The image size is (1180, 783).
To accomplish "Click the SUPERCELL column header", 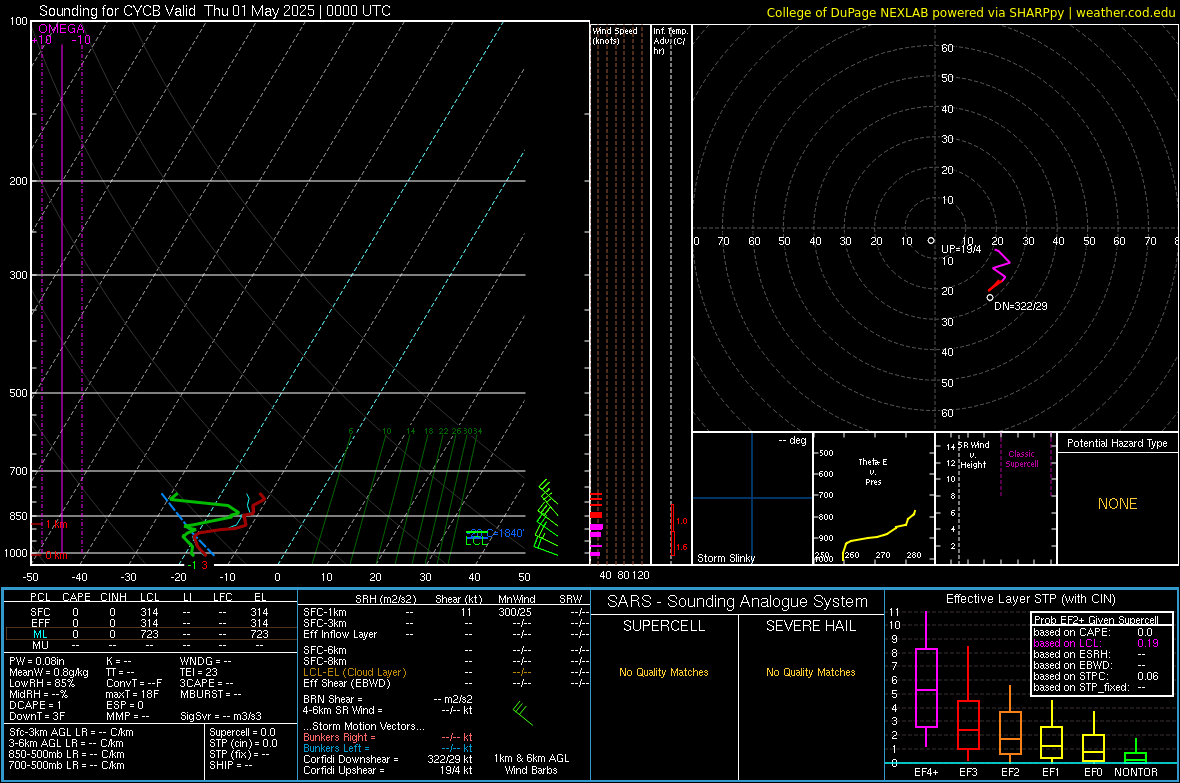I will point(664,626).
